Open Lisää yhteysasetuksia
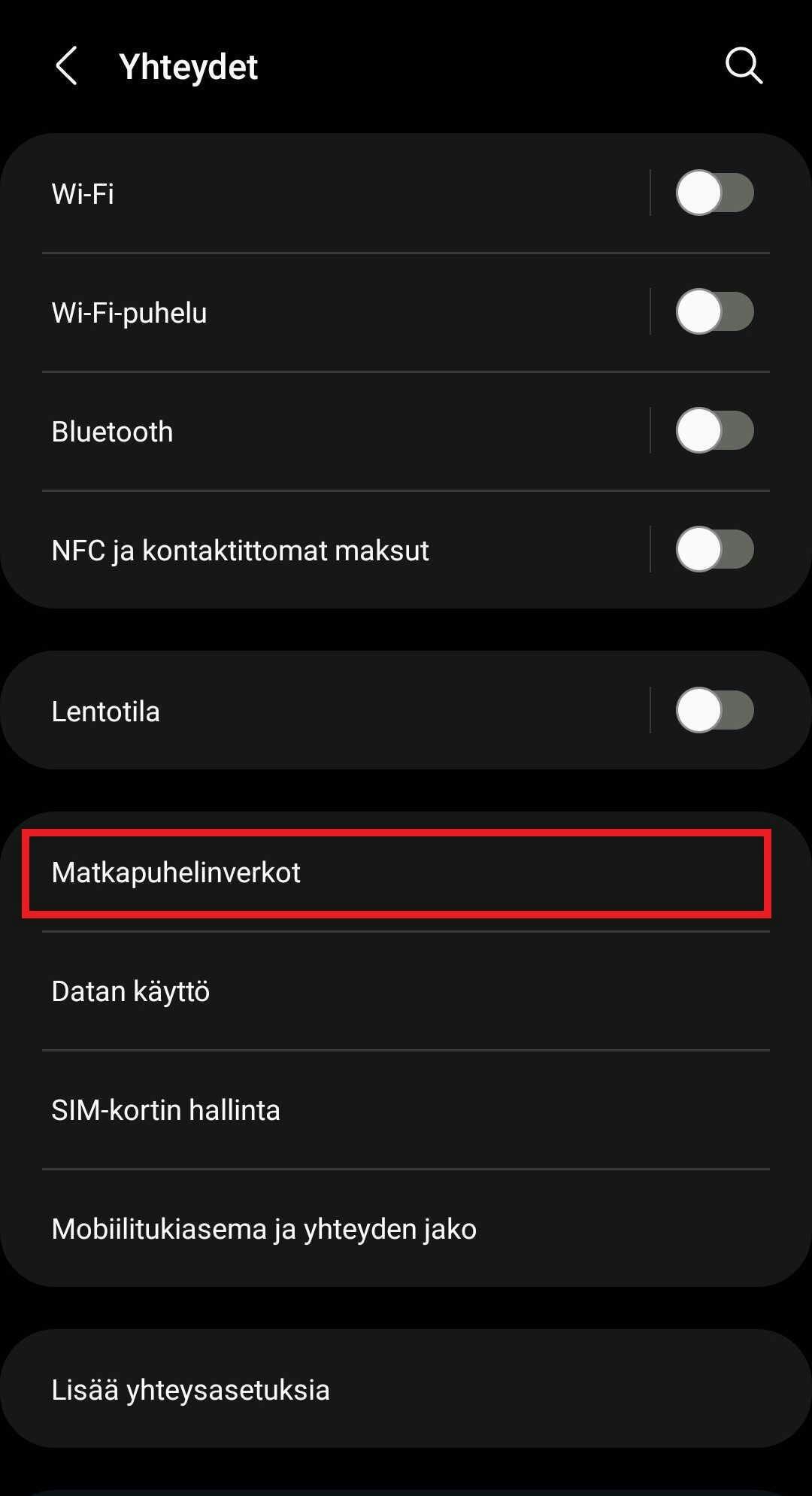This screenshot has width=812, height=1496. [x=406, y=1390]
